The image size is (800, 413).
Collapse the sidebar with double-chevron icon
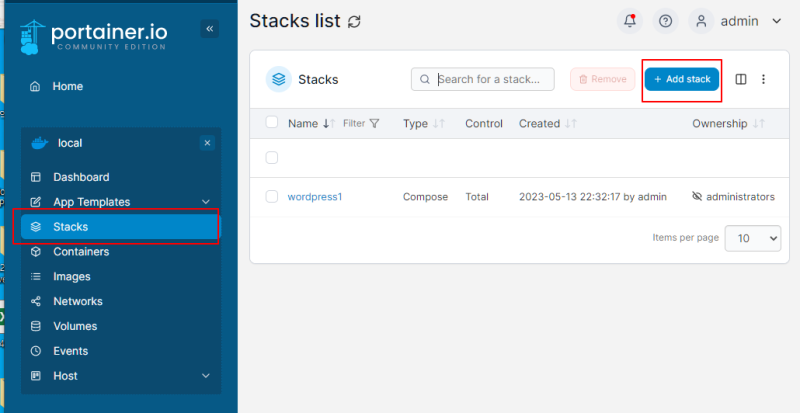(x=209, y=29)
